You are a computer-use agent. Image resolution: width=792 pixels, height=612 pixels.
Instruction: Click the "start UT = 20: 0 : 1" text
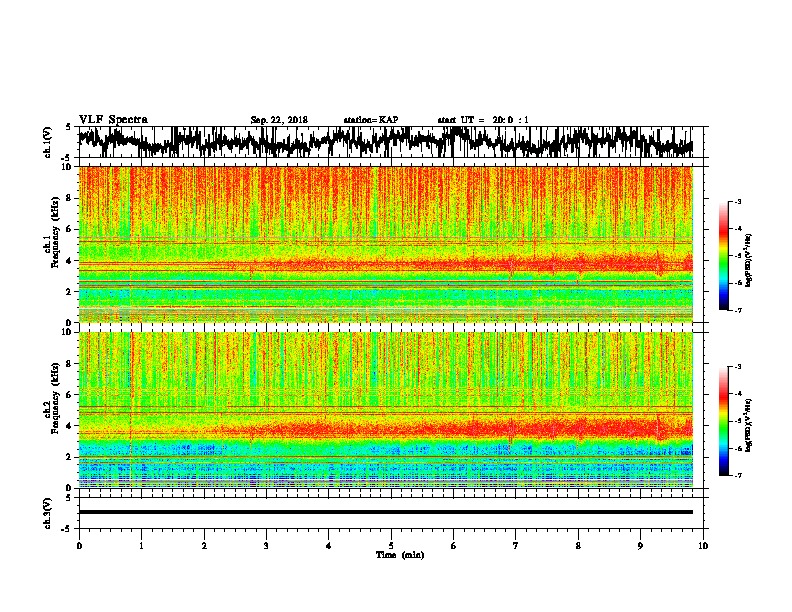point(483,120)
